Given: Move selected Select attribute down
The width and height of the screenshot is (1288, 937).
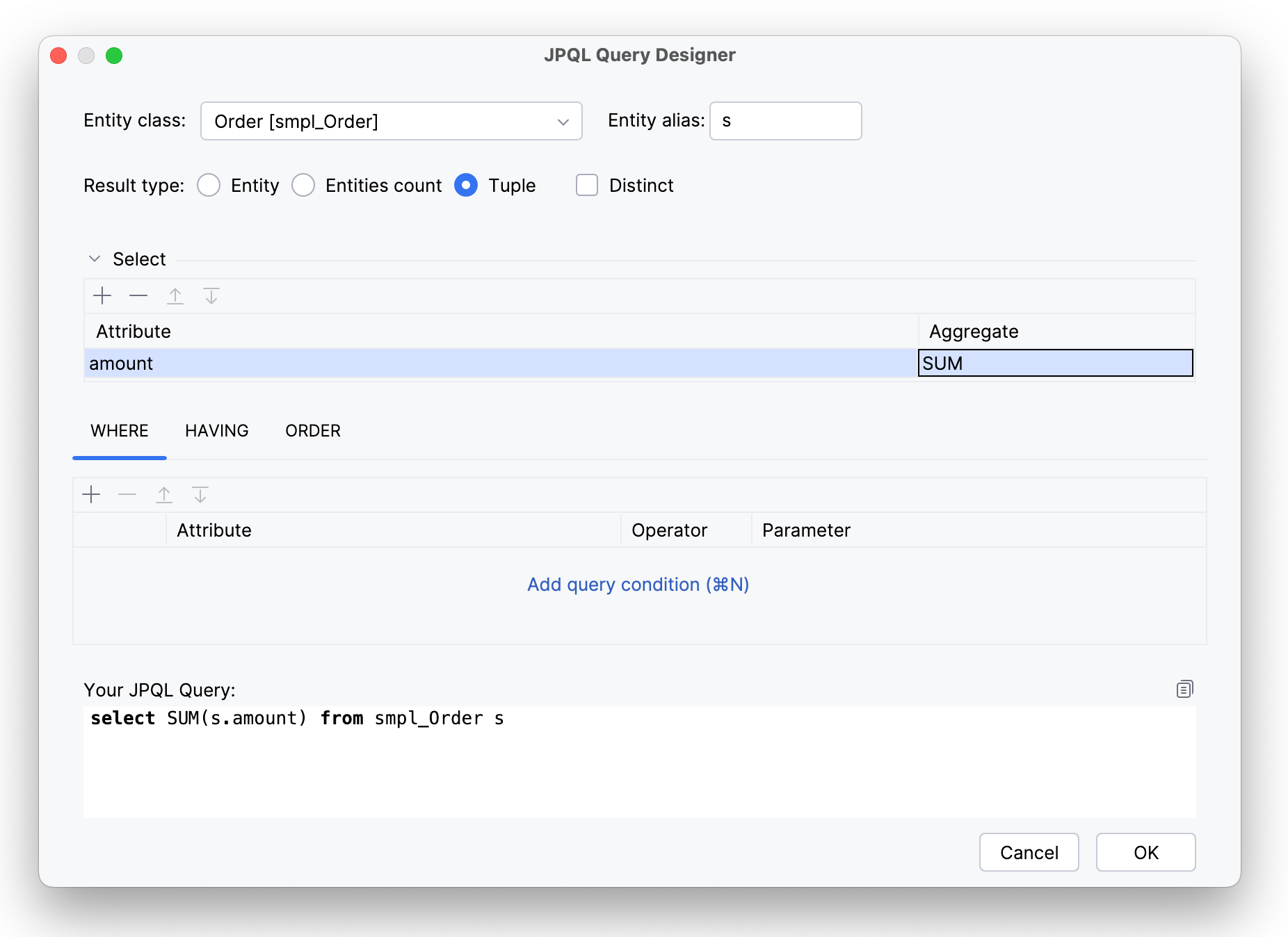Looking at the screenshot, I should 211,296.
